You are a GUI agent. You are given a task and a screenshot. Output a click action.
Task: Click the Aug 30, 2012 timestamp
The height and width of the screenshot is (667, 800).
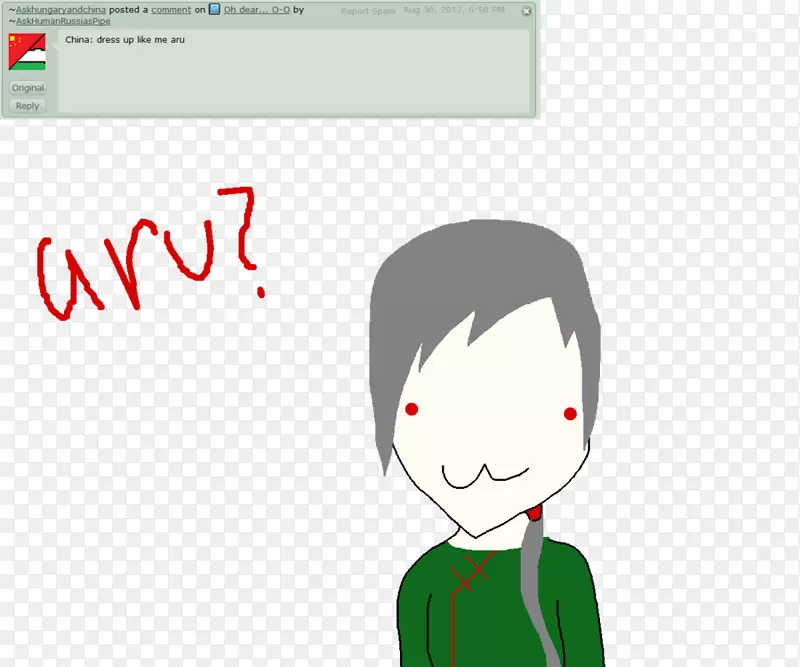coord(453,10)
